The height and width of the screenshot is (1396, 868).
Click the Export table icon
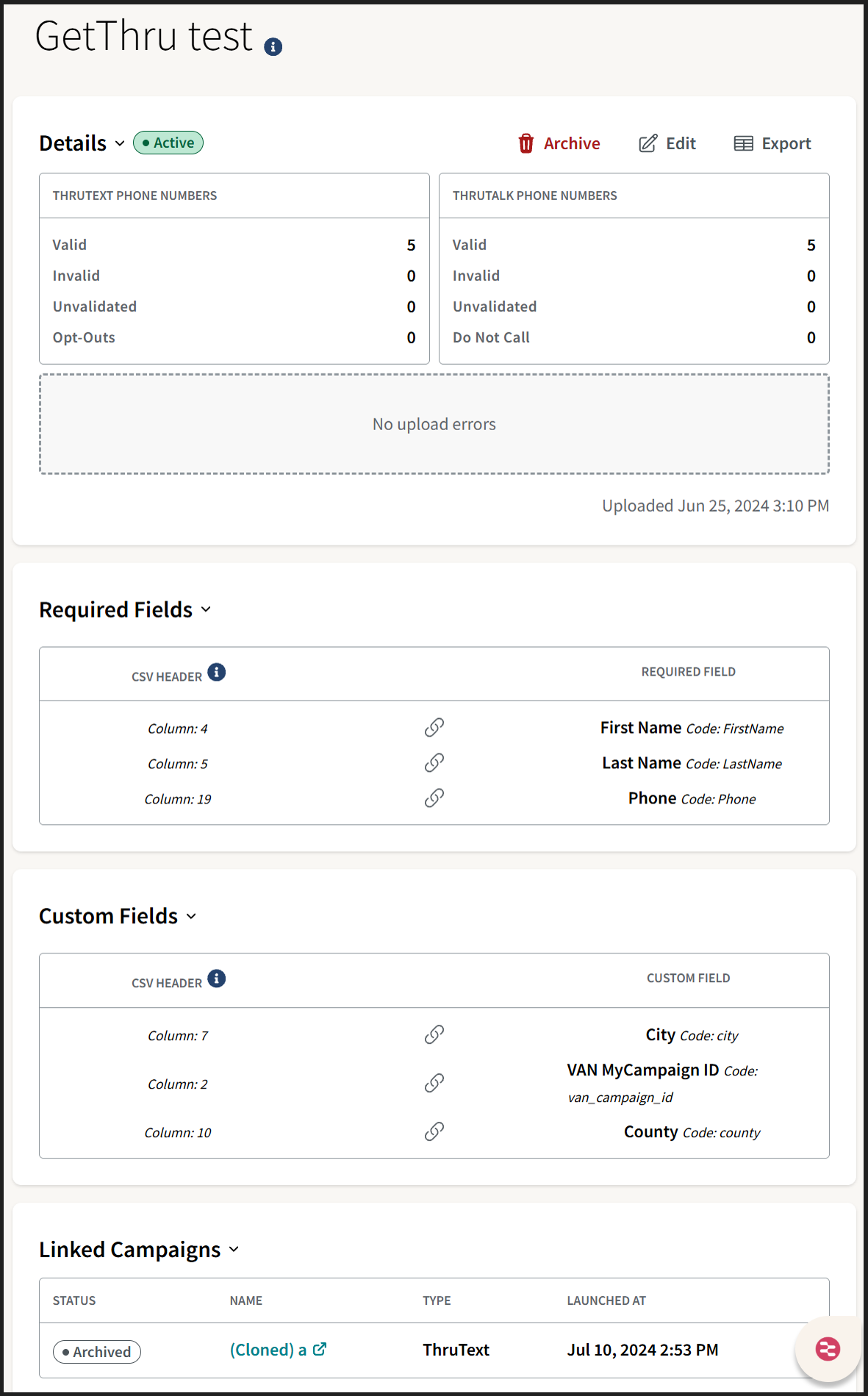[x=744, y=143]
